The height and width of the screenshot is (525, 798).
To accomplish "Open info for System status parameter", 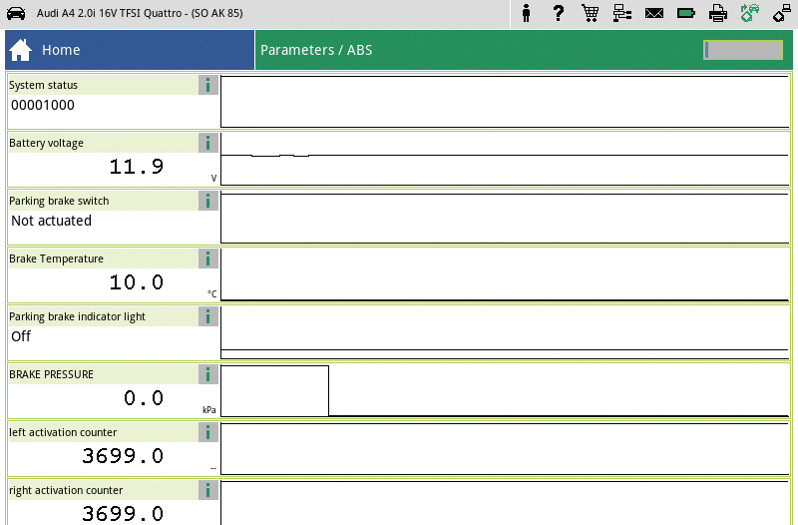I will [208, 85].
